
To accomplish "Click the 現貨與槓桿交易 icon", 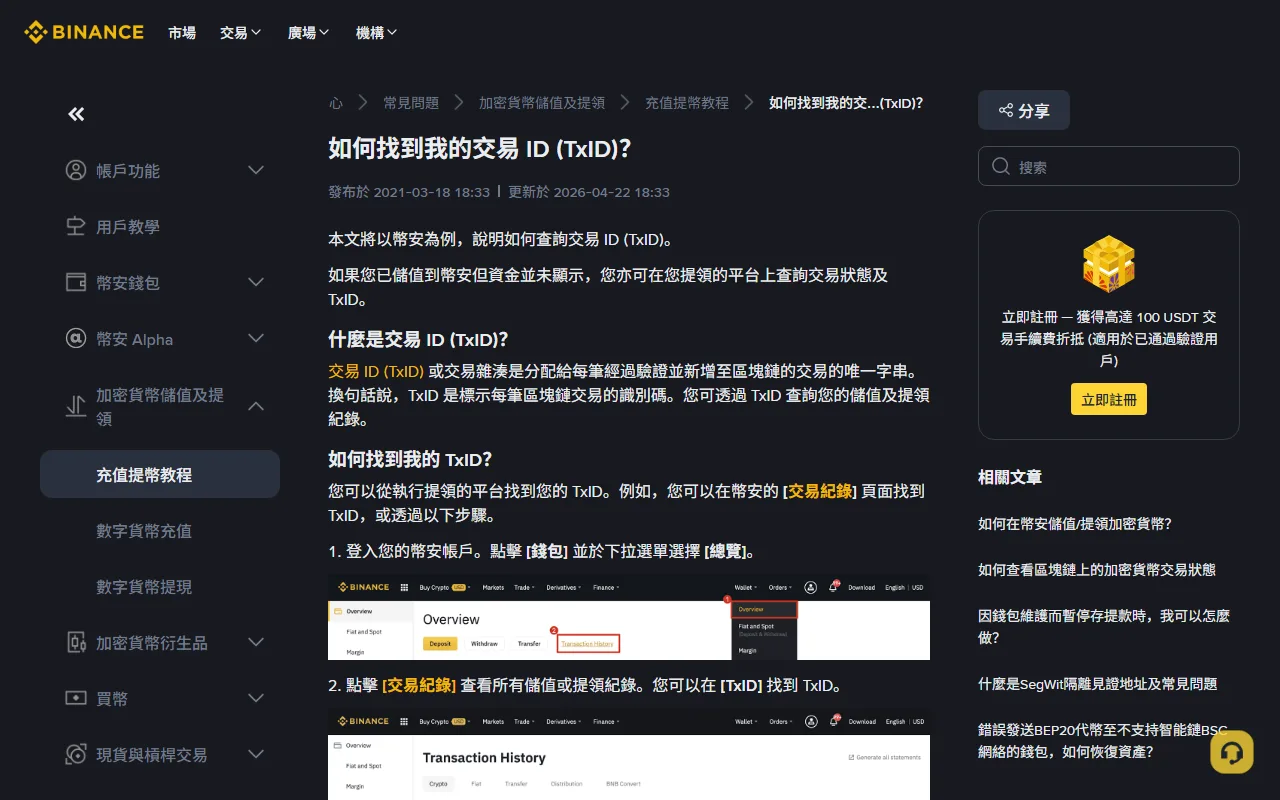I will (76, 754).
